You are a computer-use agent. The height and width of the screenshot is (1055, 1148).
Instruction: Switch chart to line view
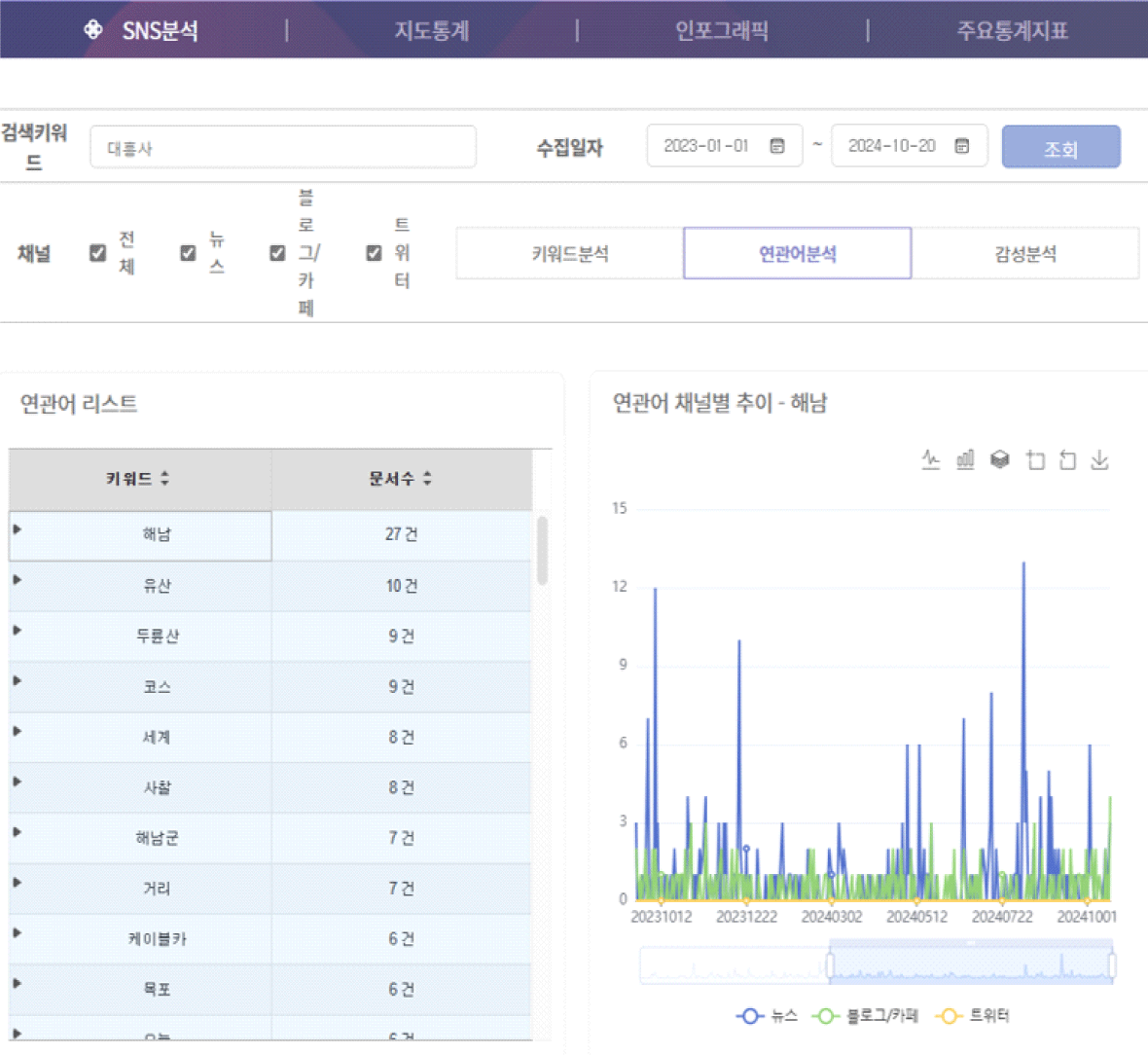931,459
